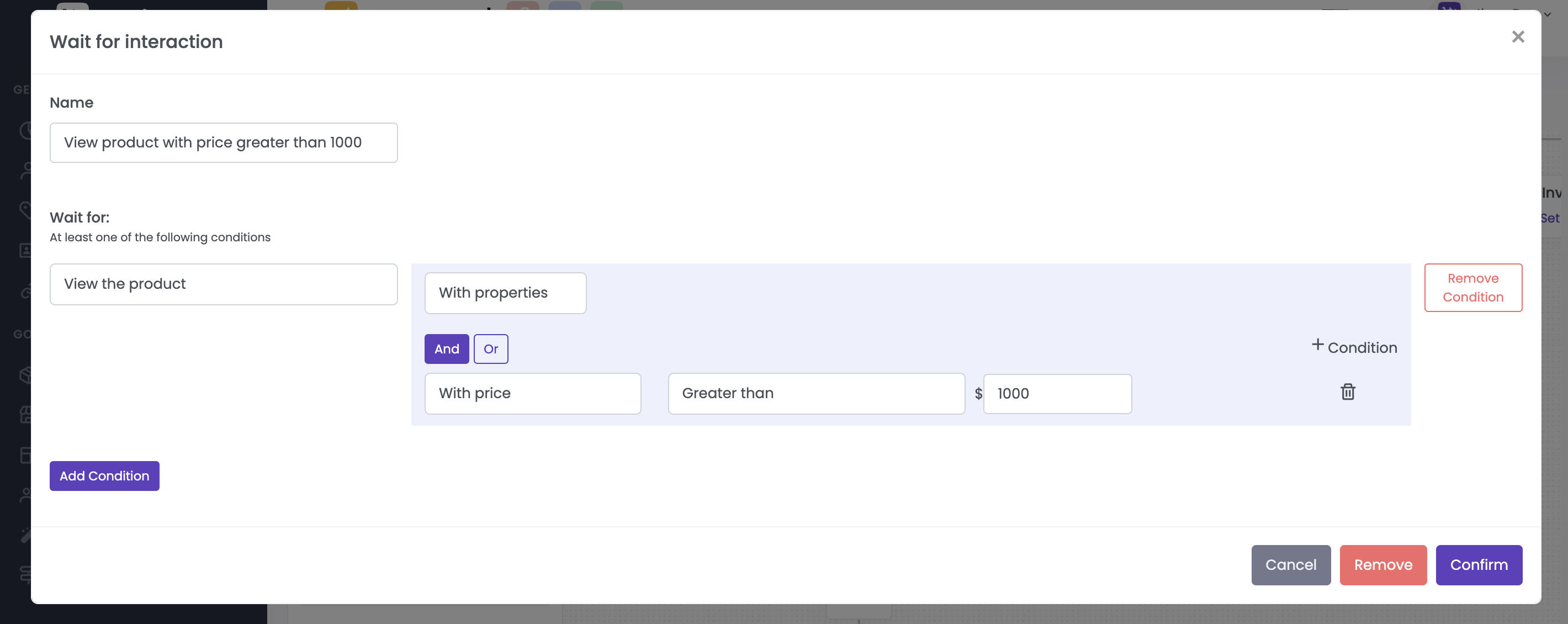1568x624 pixels.
Task: Open the tag icon in sidebar
Action: 25,210
